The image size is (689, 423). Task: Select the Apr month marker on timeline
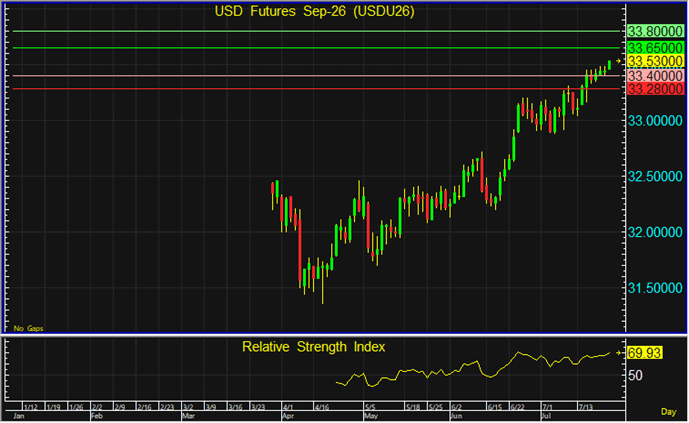pos(288,416)
